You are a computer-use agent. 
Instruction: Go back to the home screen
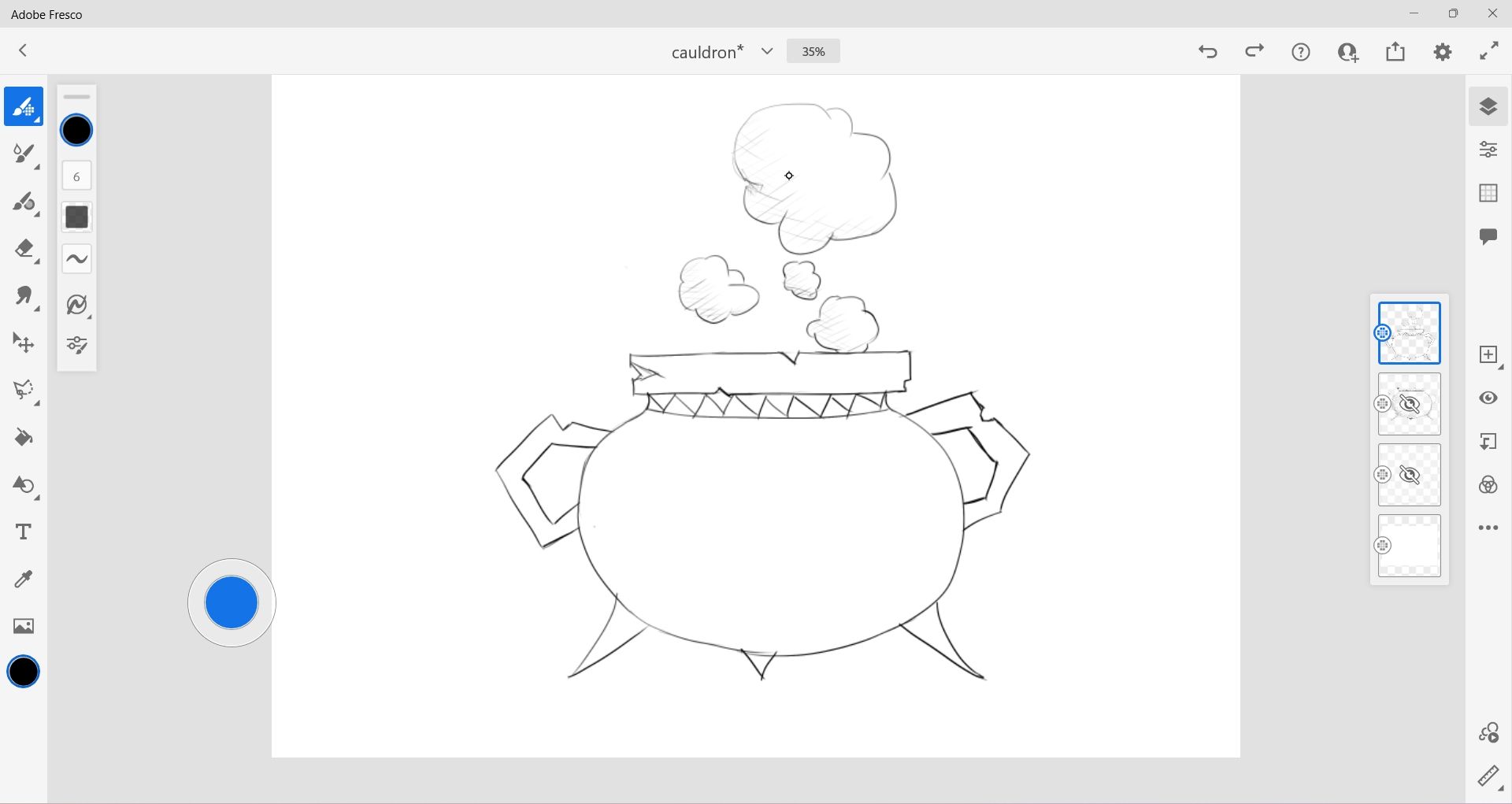point(23,51)
